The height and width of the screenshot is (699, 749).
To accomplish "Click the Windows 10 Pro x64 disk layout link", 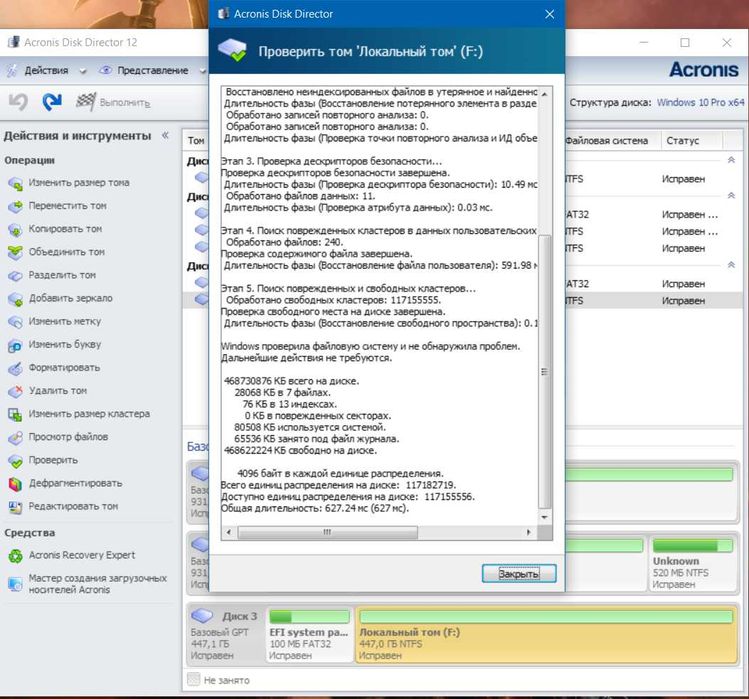I will pos(700,102).
